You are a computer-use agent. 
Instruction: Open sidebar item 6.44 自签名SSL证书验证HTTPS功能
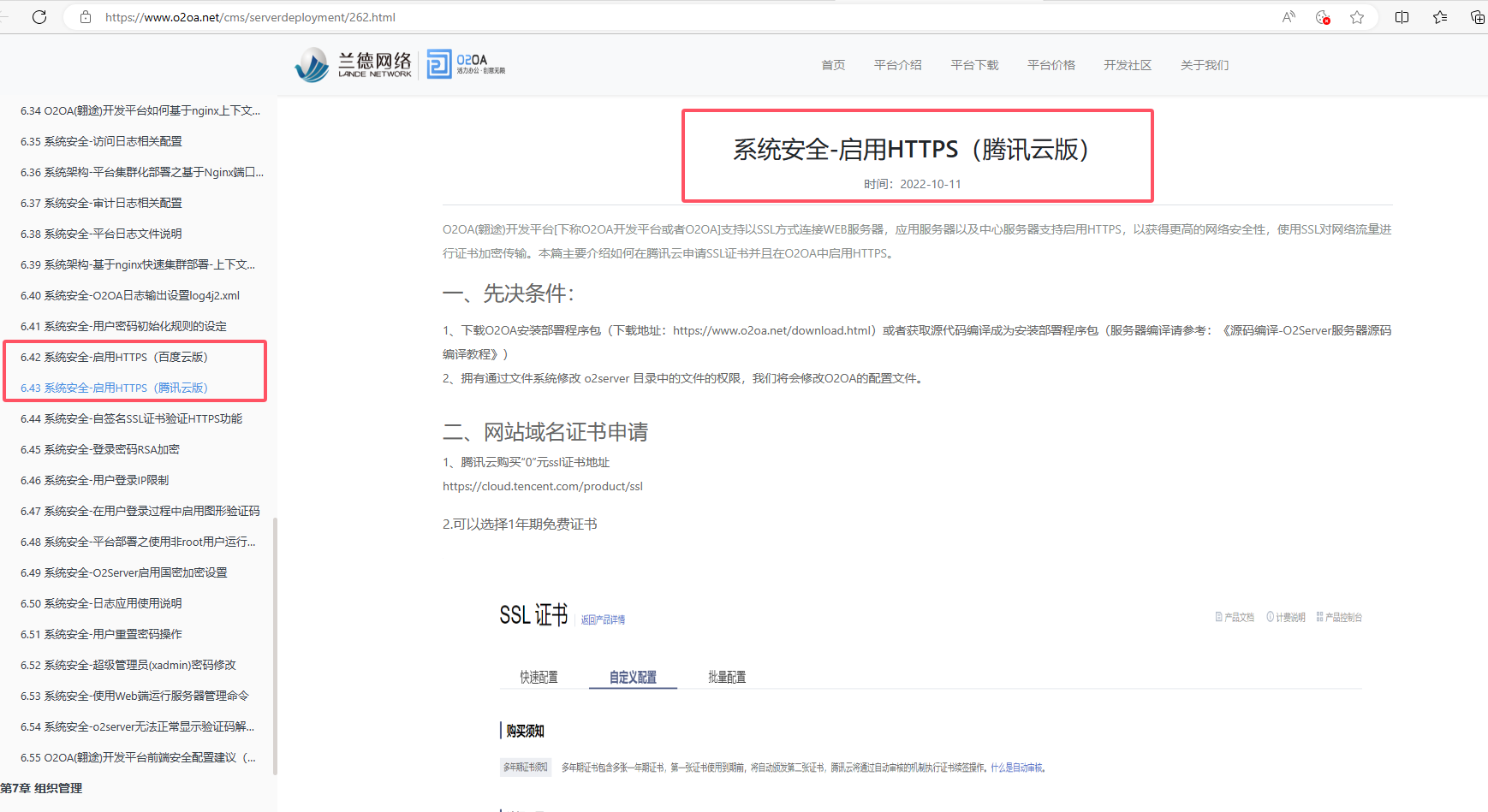[x=132, y=418]
